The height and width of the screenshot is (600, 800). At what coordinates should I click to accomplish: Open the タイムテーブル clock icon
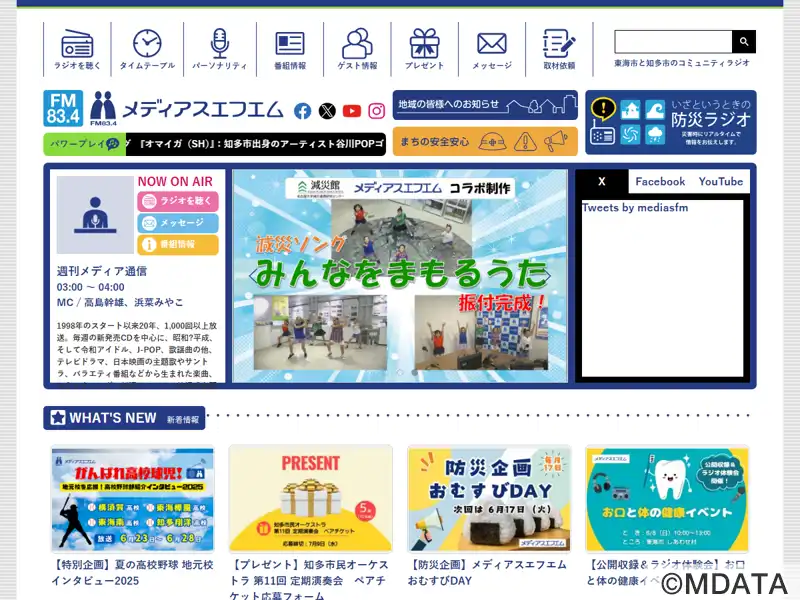[x=147, y=49]
